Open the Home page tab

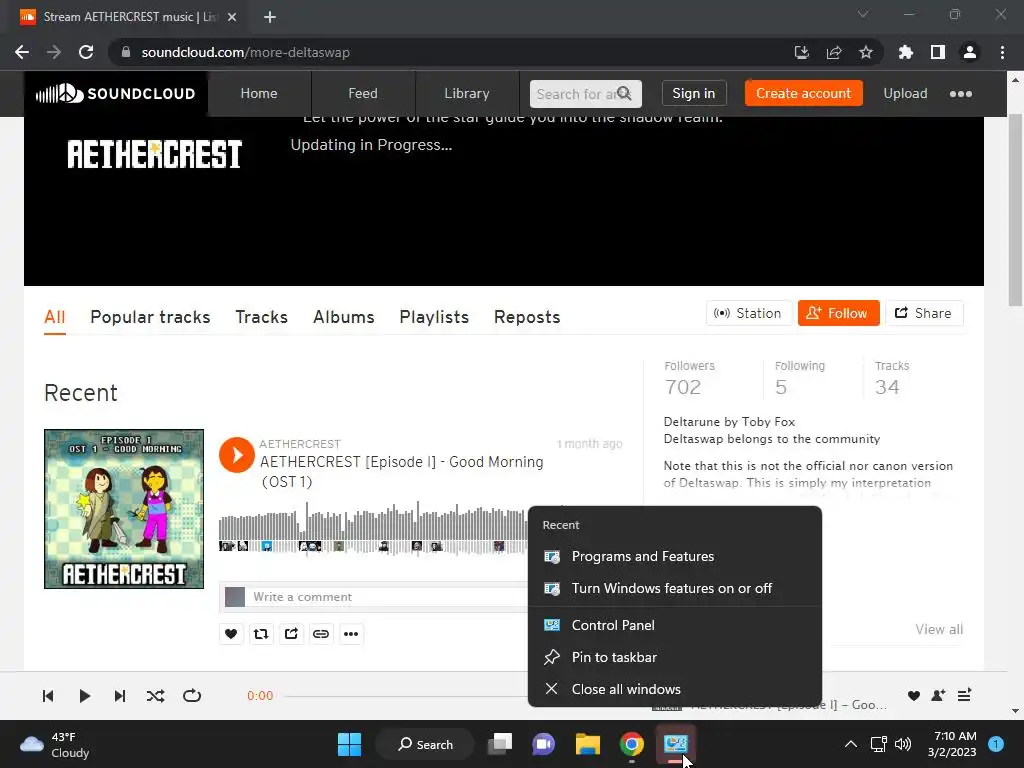259,93
